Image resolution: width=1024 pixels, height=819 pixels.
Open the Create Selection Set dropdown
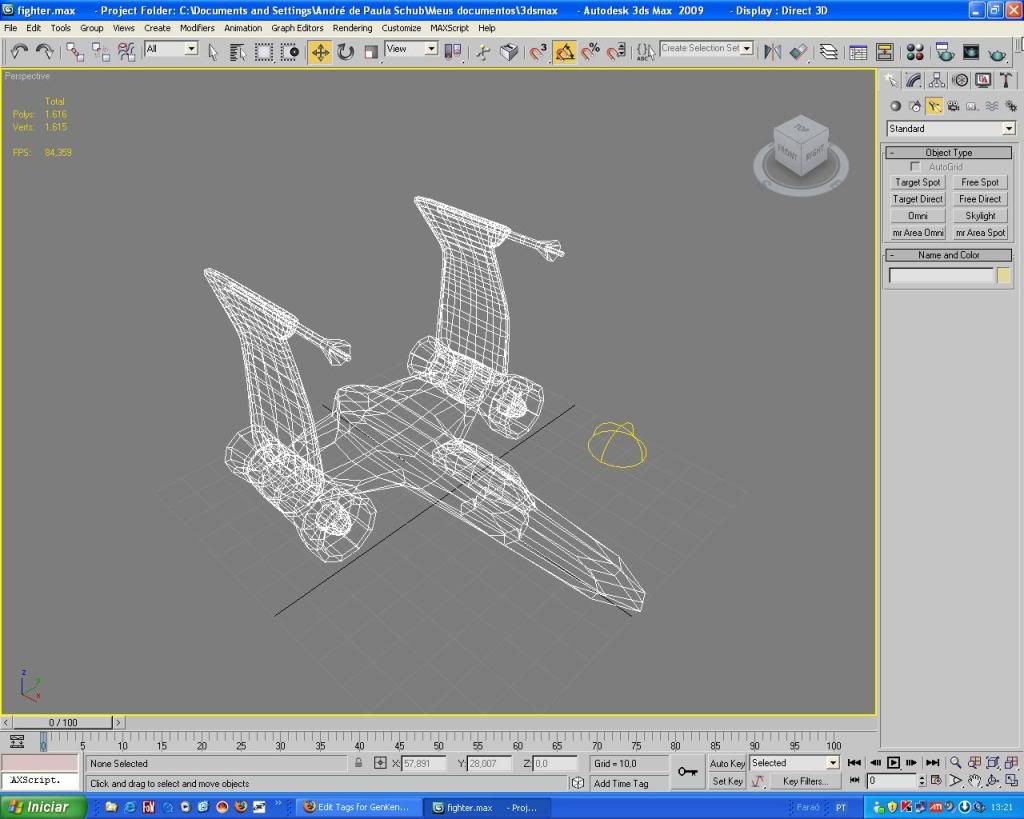pos(706,48)
